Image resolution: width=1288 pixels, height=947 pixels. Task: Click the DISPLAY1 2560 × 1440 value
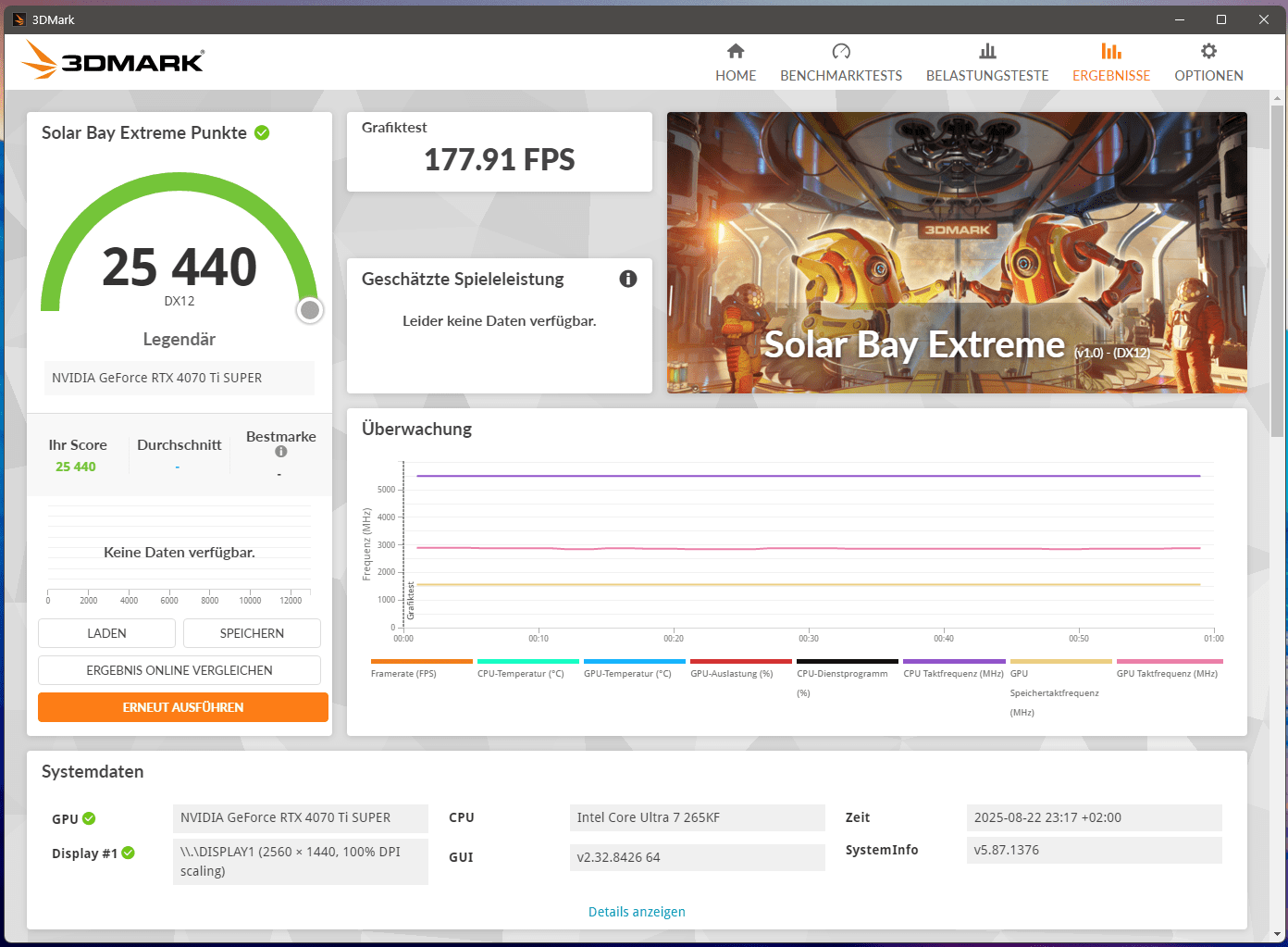301,861
